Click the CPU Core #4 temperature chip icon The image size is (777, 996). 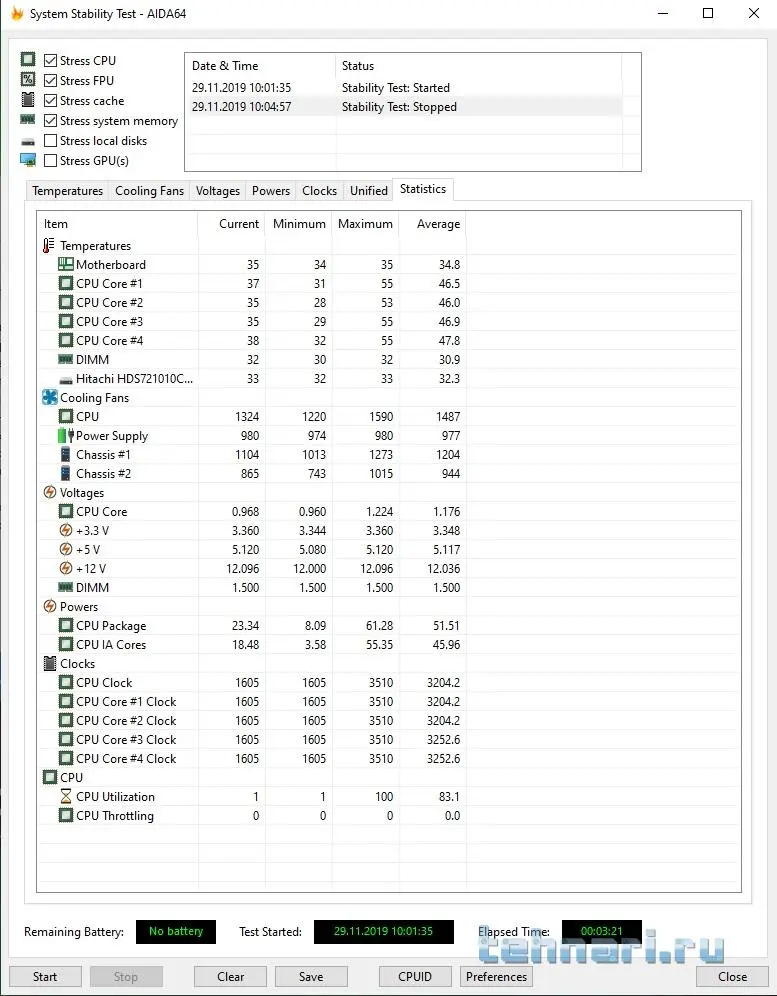pyautogui.click(x=65, y=340)
